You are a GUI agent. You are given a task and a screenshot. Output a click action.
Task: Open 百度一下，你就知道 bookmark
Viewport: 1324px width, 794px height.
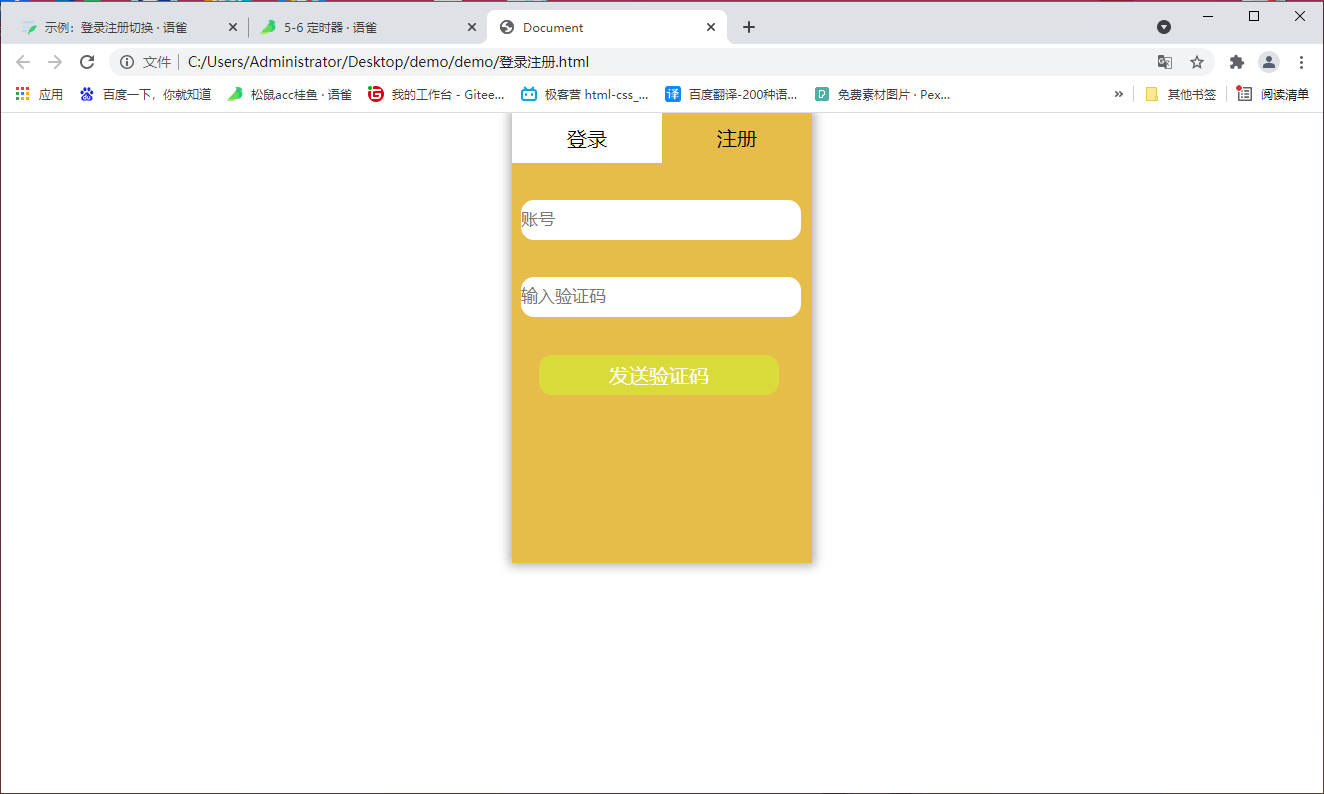[146, 95]
